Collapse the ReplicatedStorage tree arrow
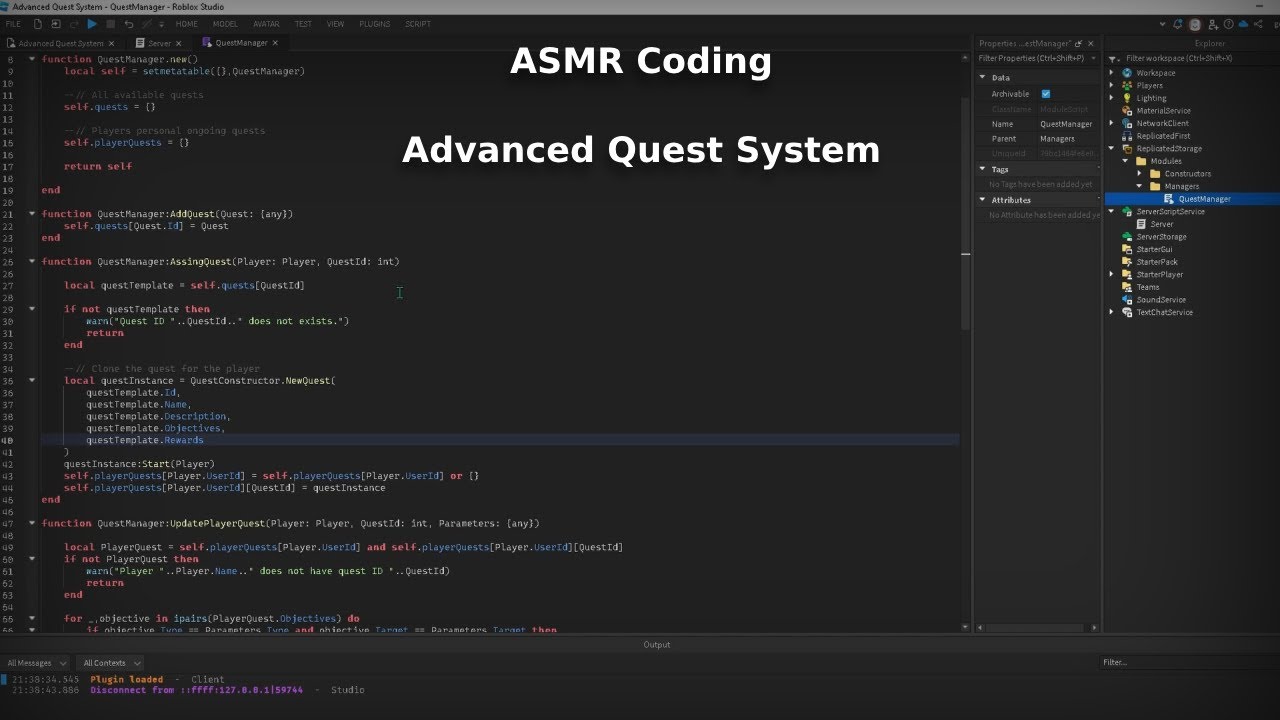The image size is (1280, 720). [x=1112, y=148]
